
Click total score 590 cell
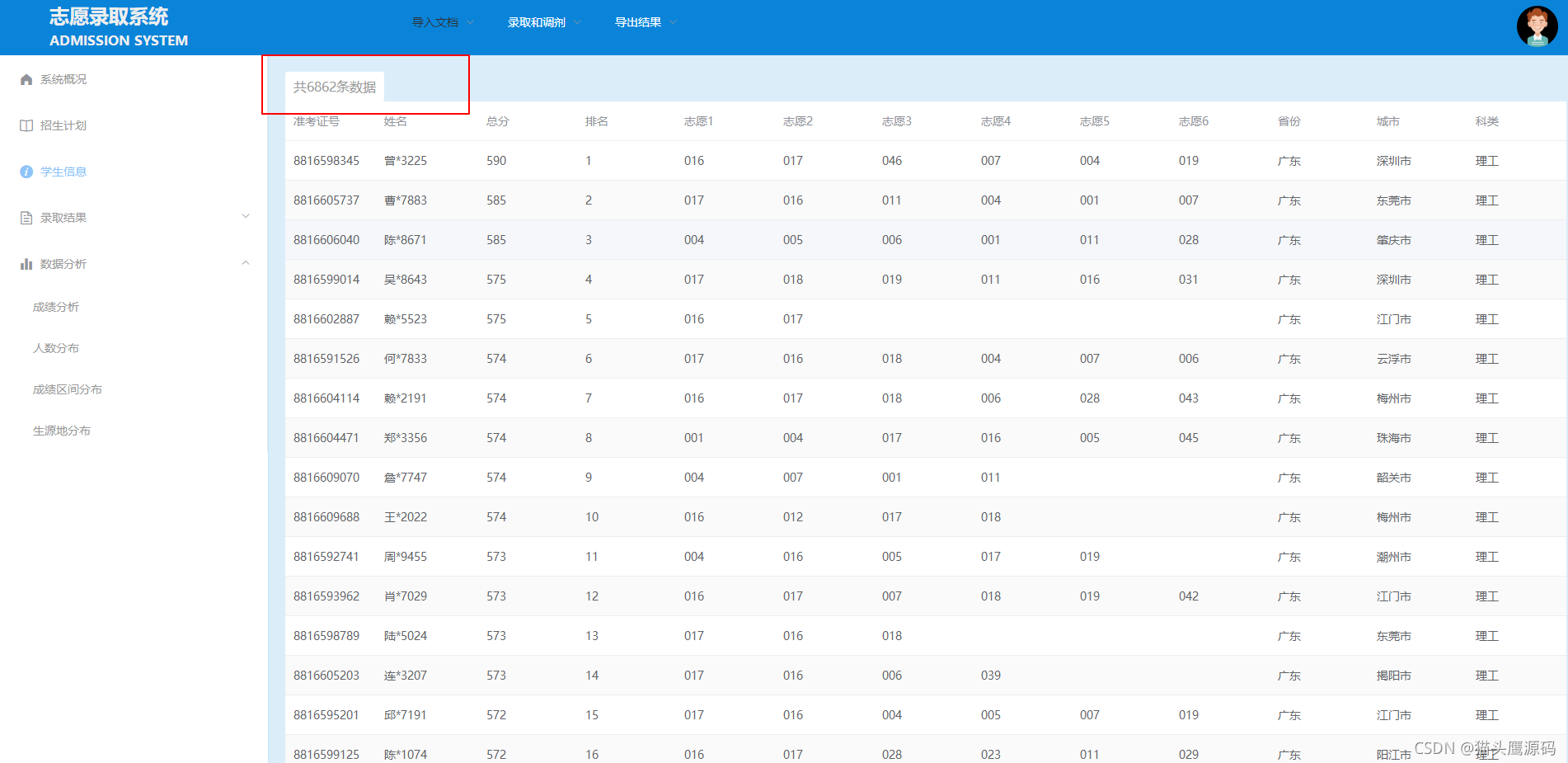coord(496,161)
